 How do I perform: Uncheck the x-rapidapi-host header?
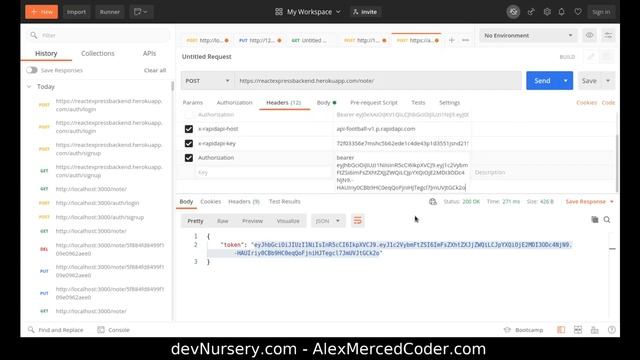click(189, 129)
